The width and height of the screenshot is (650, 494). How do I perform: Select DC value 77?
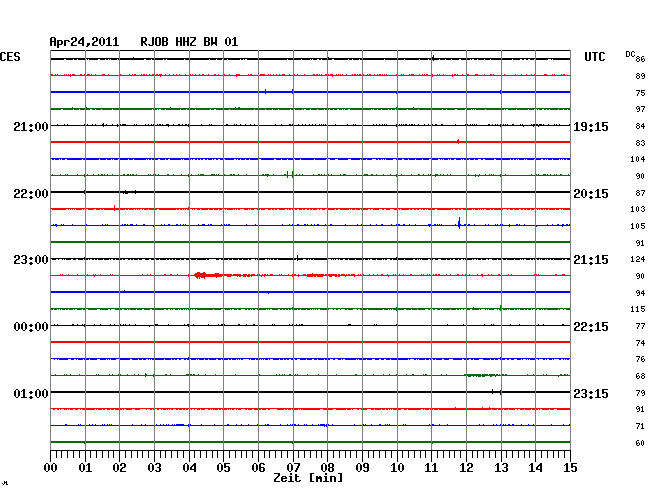[x=640, y=327]
